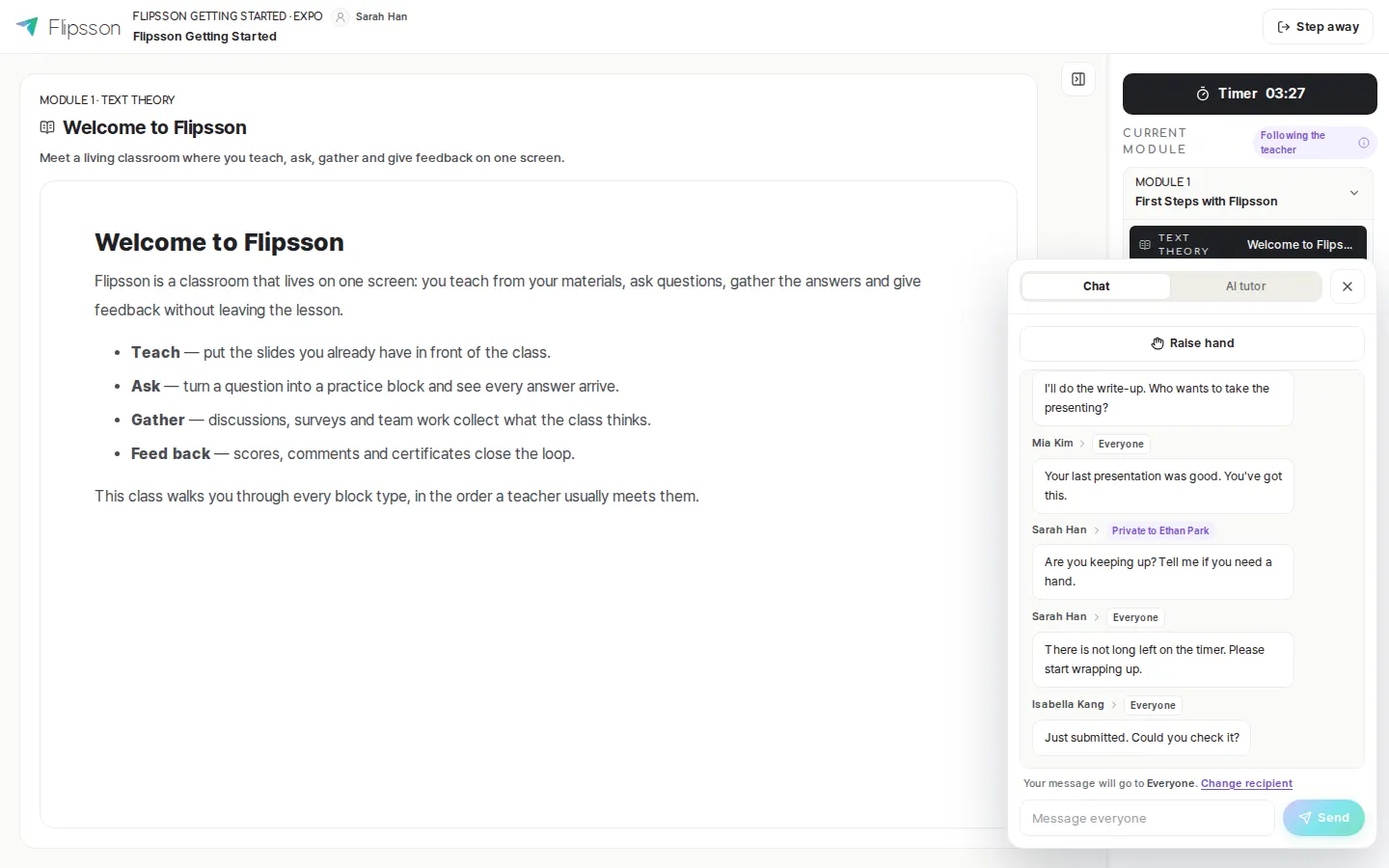Click Everyone tag on Sarah Han's timer message
Screen dimensions: 1389x868
(x=1135, y=617)
